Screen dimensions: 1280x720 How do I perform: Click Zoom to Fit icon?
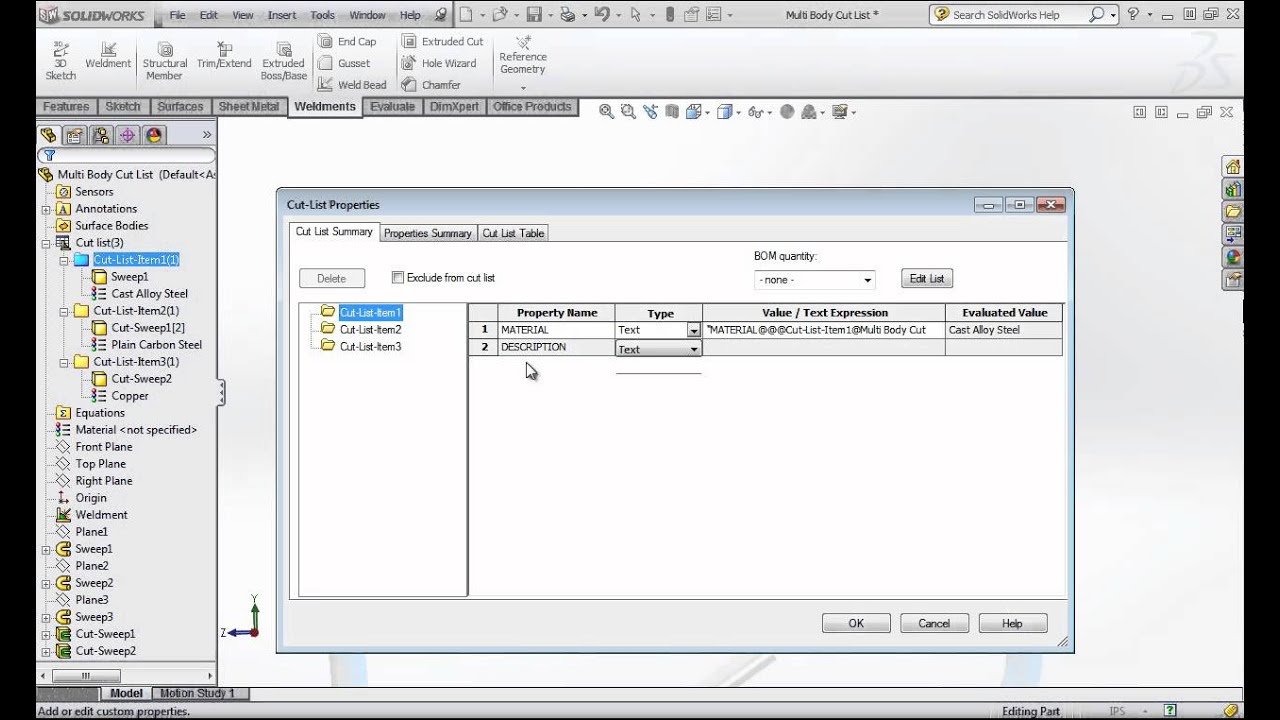coord(606,112)
